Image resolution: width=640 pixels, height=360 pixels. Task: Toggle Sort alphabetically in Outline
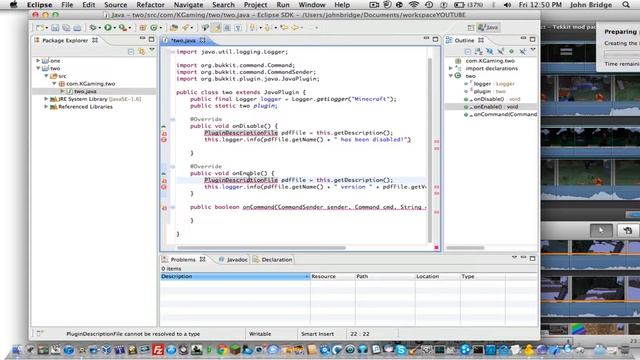click(x=478, y=51)
